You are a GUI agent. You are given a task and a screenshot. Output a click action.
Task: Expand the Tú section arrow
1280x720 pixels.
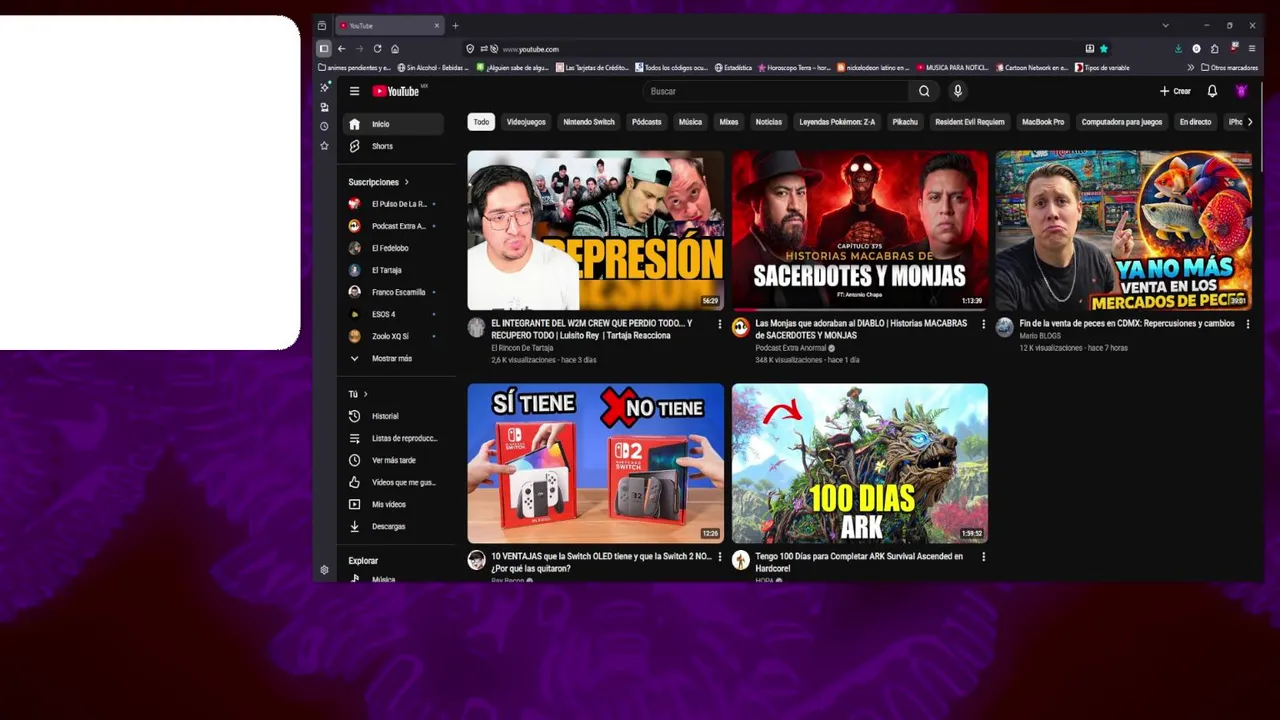pos(365,394)
